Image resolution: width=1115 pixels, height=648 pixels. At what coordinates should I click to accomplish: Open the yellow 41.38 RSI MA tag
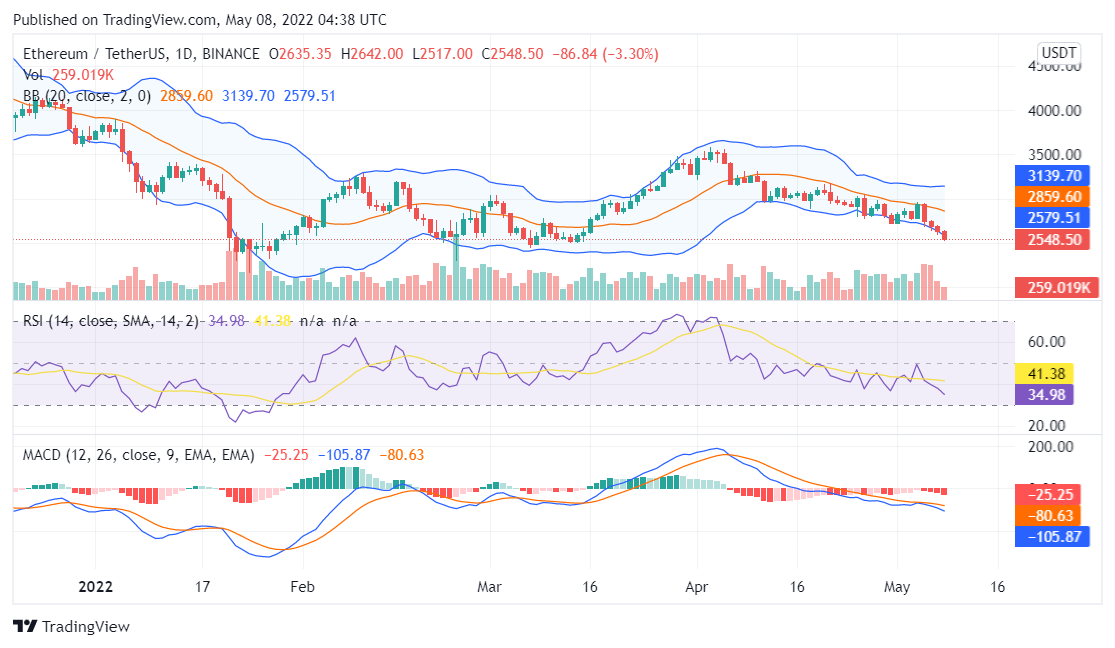point(1045,372)
